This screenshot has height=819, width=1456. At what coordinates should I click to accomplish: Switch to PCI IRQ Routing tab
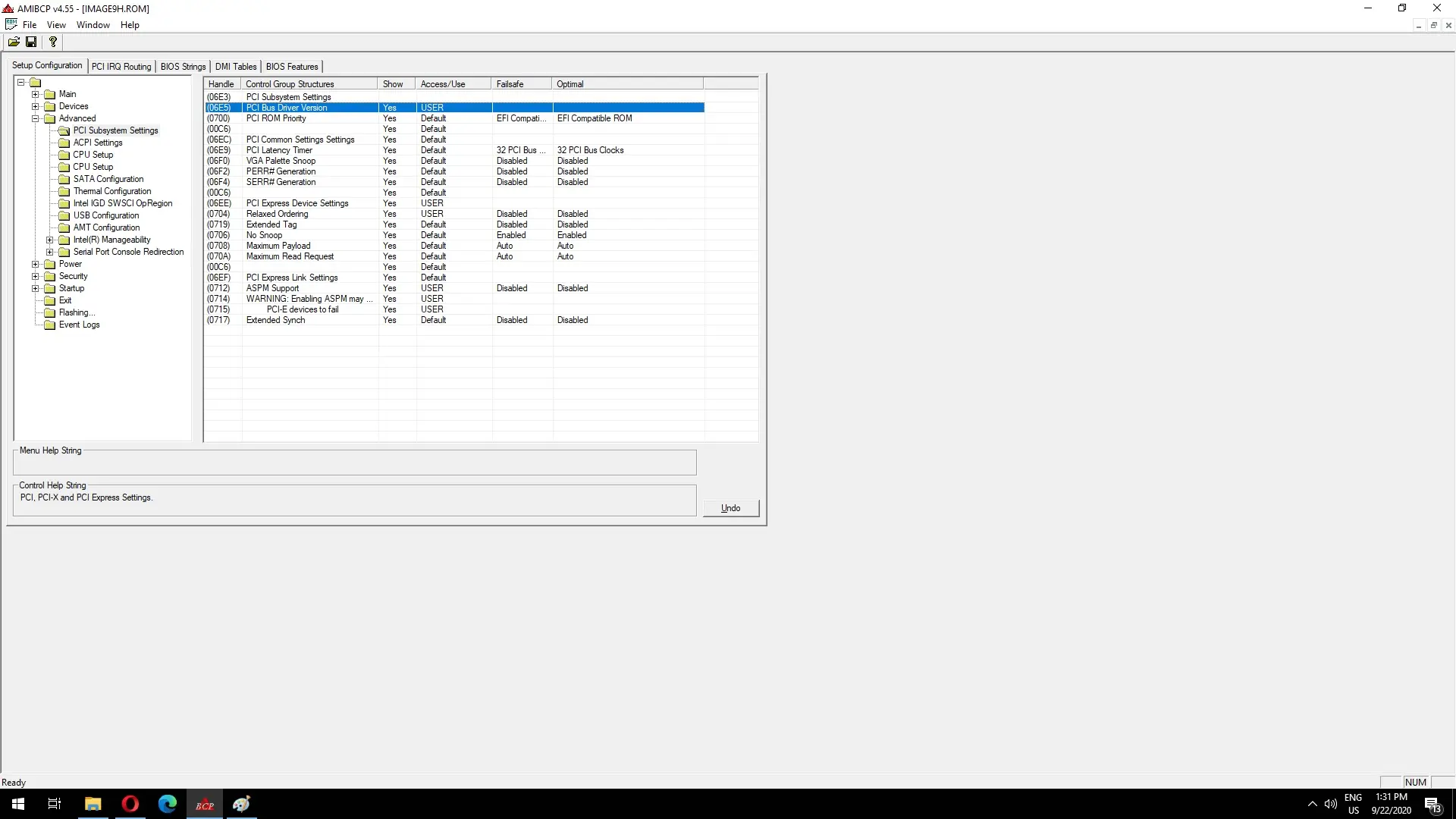pos(121,67)
